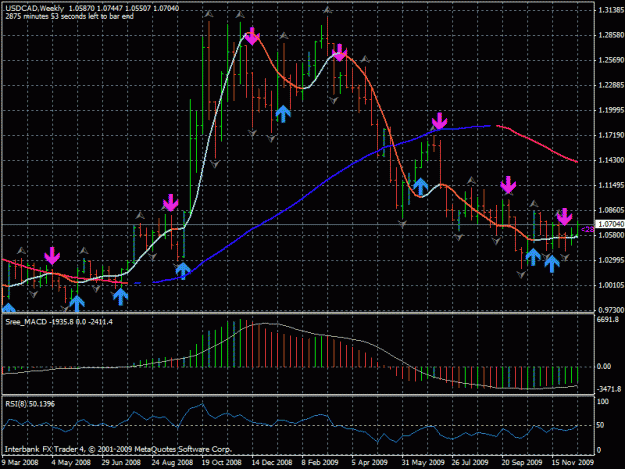
Task: Click the 0.97300 price scale value
Action: pyautogui.click(x=611, y=310)
